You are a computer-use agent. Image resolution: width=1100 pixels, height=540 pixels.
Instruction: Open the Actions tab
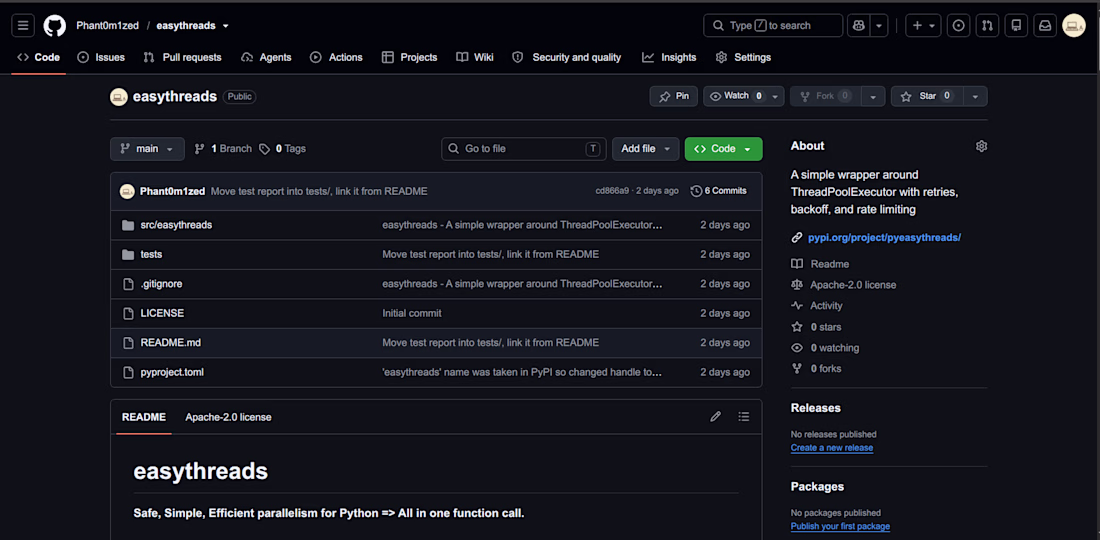[336, 58]
